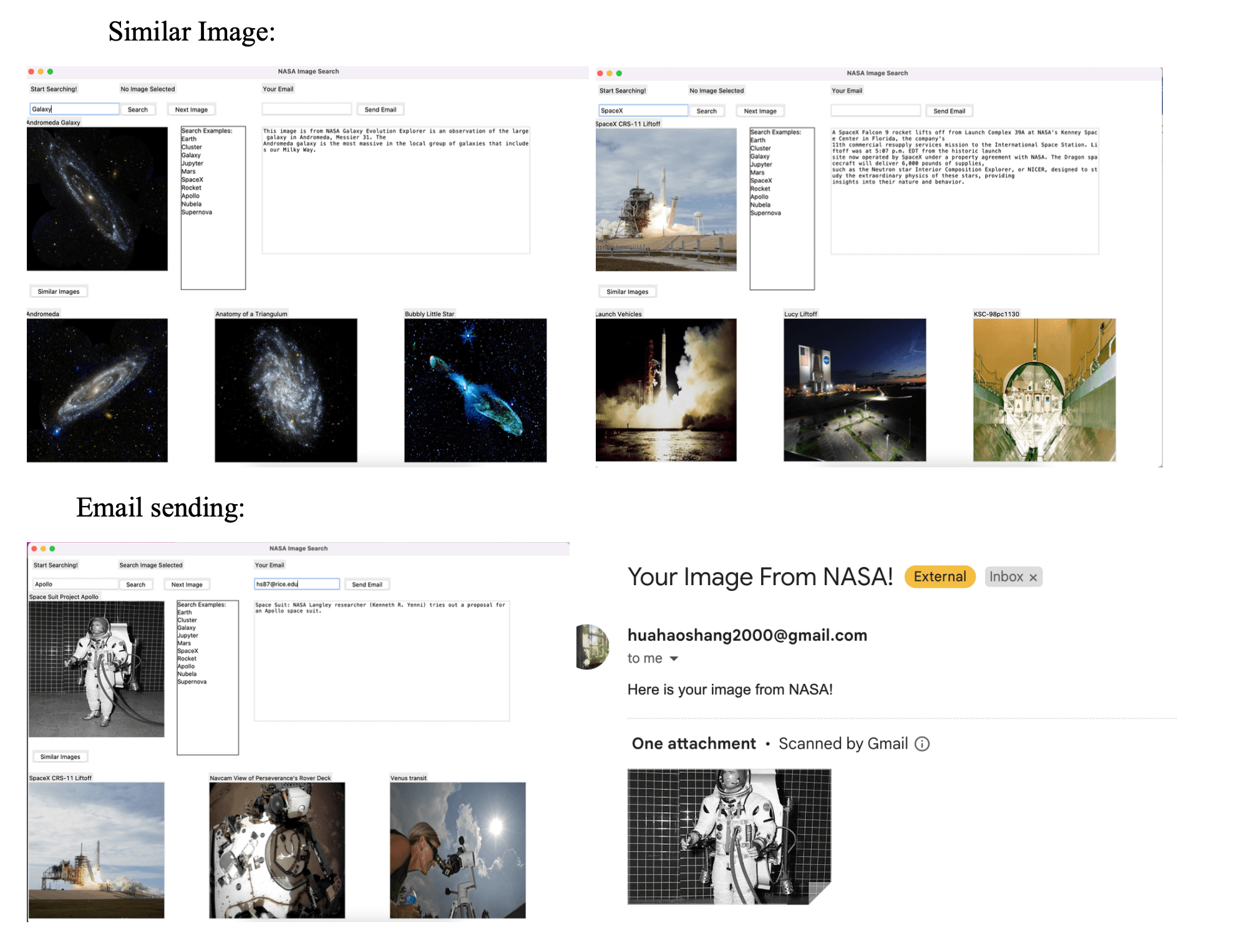This screenshot has height=952, width=1239.
Task: Choose 'Earth' in the Galaxy window examples list
Action: click(189, 139)
